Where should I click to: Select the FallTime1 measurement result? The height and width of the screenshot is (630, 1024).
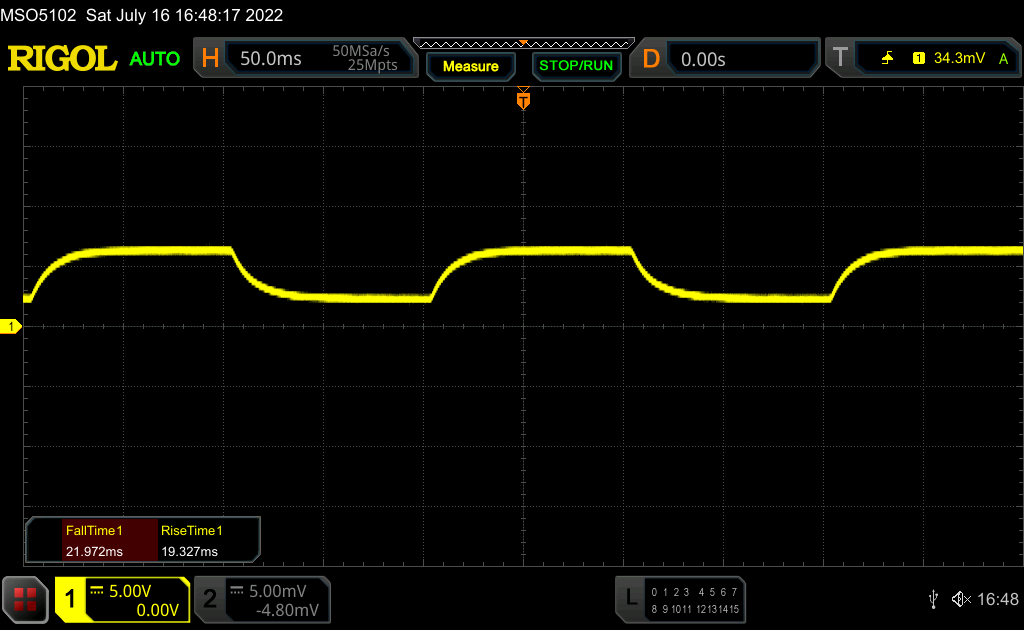click(93, 540)
